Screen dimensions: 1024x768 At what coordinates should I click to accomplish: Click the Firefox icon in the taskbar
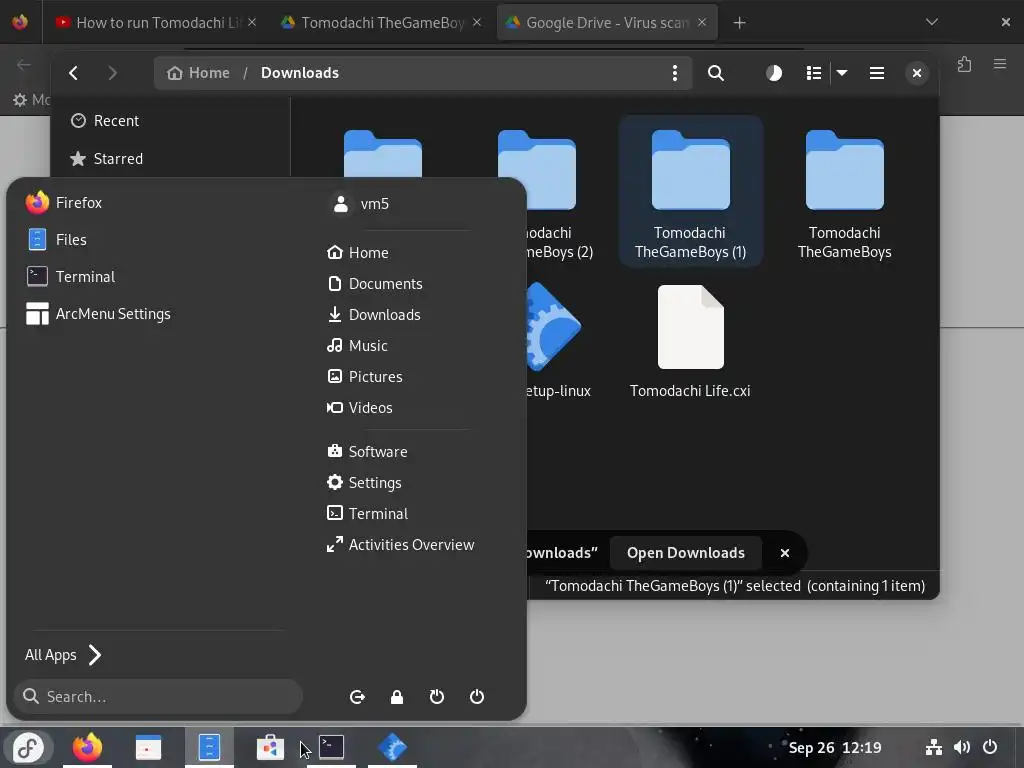88,748
